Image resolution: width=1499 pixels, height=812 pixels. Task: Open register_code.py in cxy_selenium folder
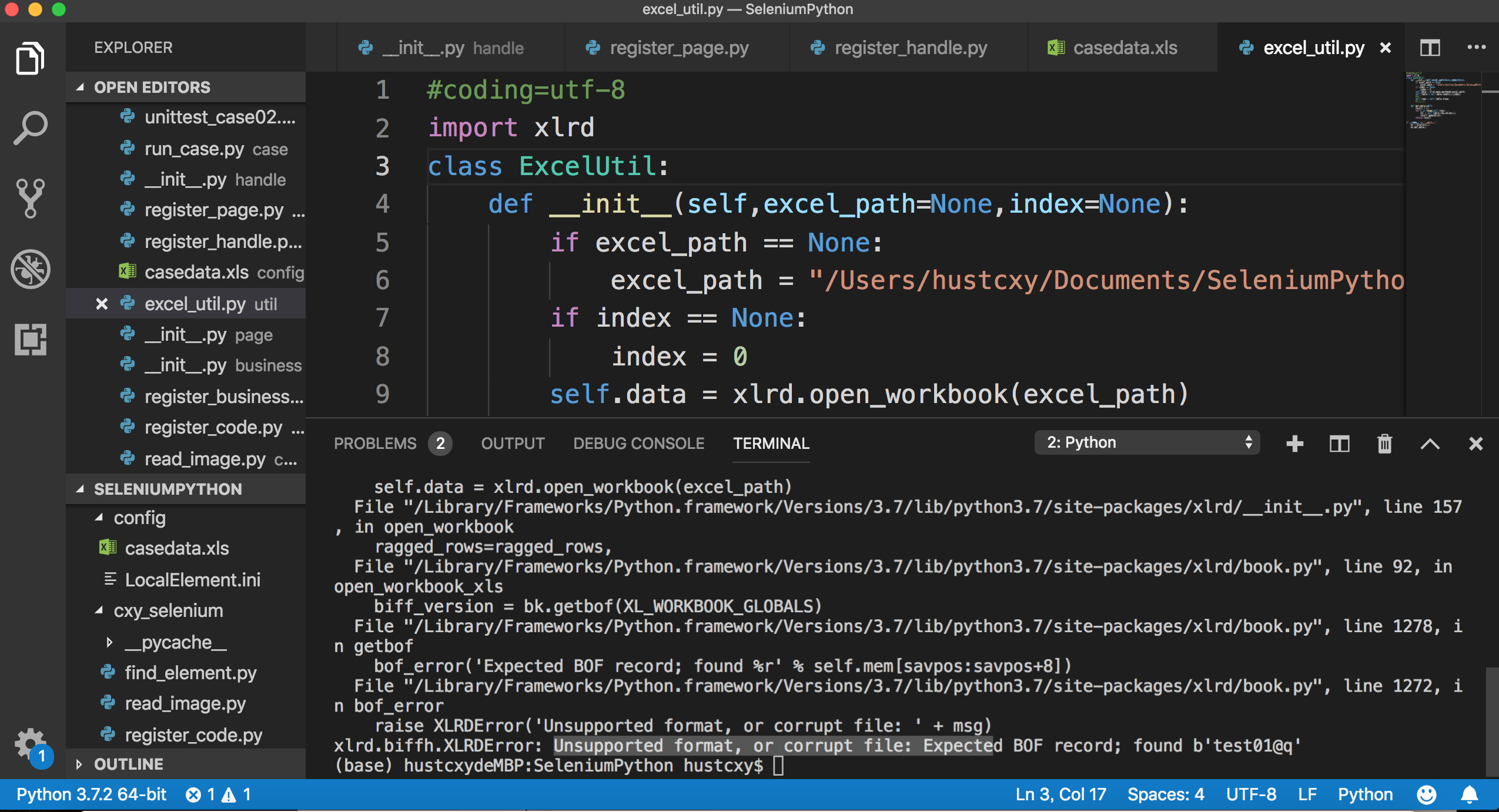click(x=186, y=735)
